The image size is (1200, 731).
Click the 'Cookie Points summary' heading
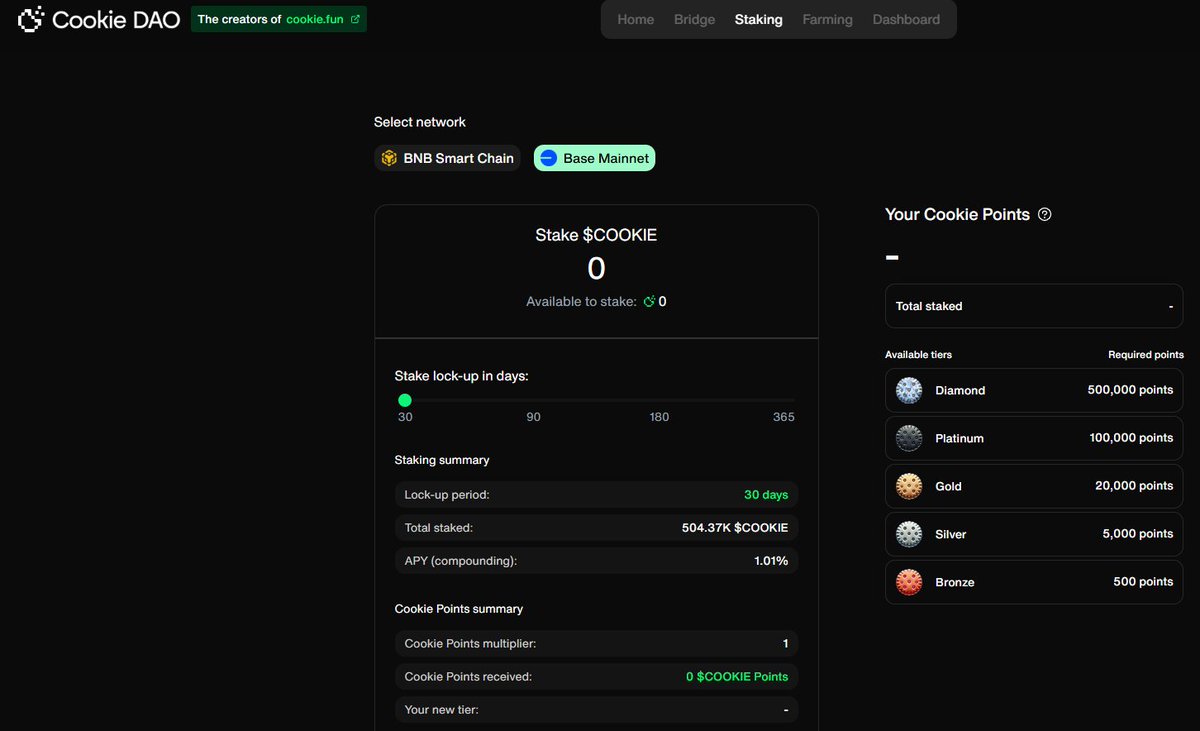[459, 609]
